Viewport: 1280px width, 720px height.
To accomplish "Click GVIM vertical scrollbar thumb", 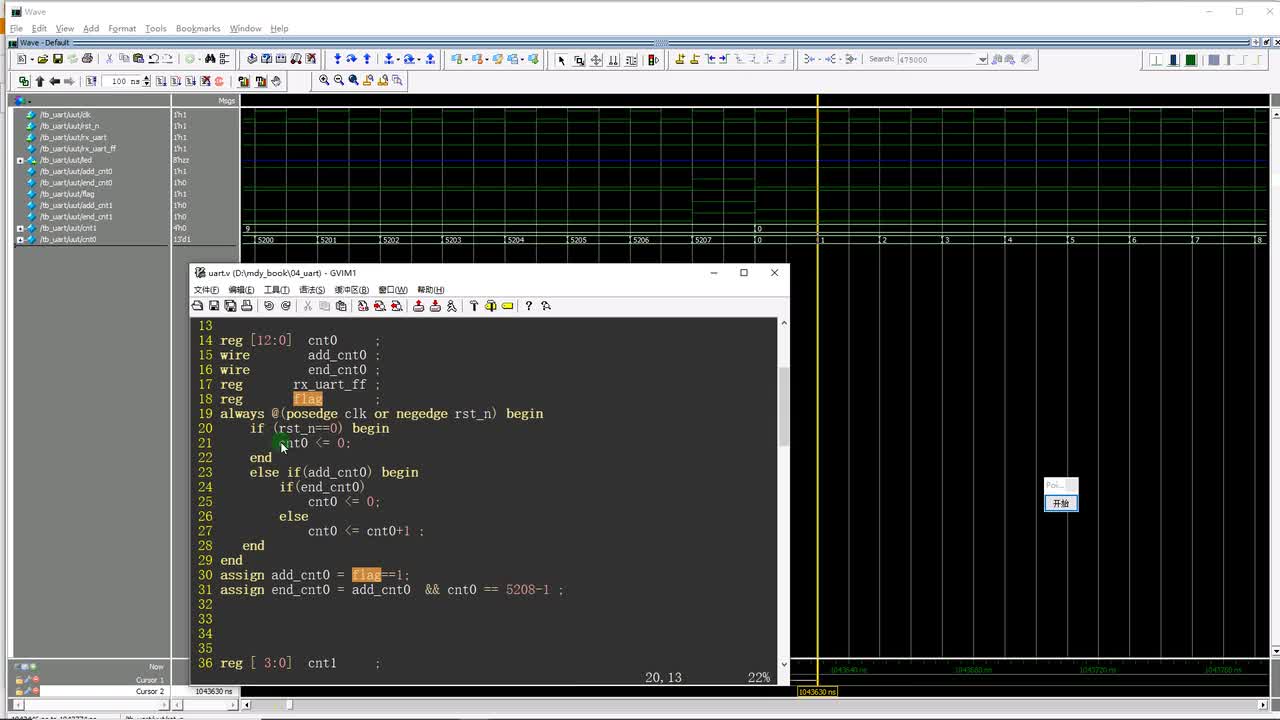I will click(x=783, y=407).
